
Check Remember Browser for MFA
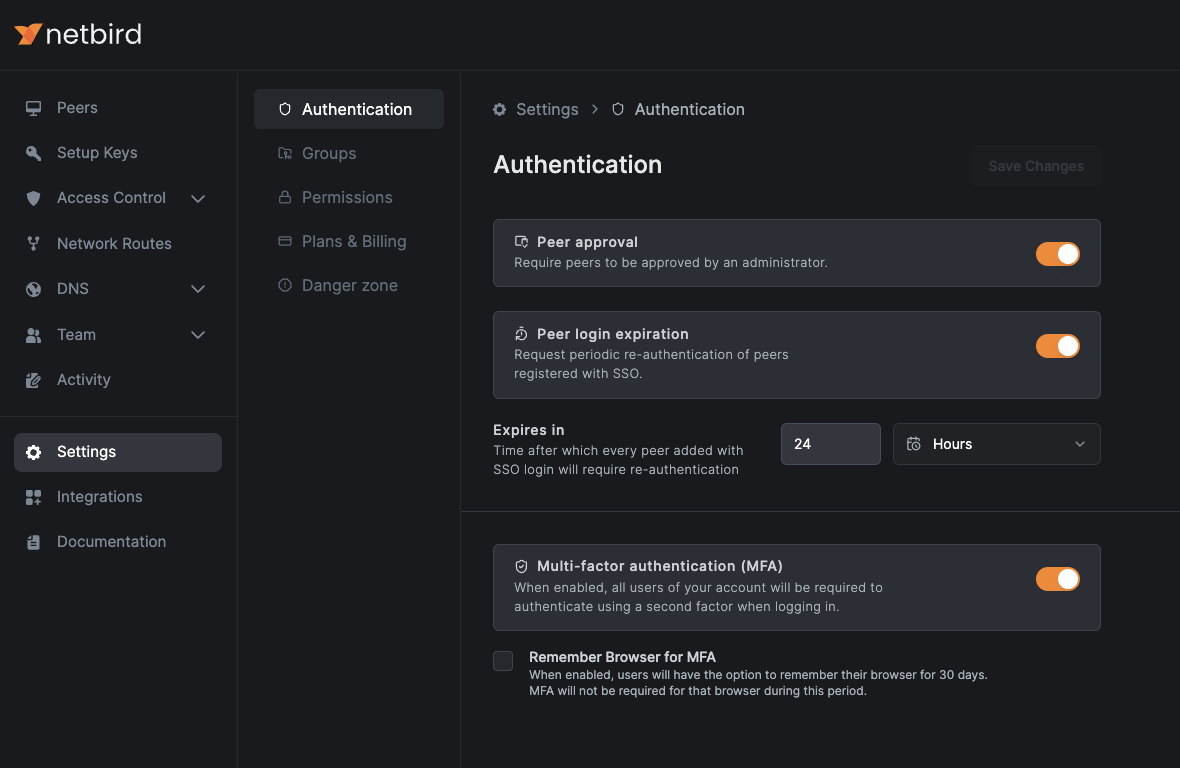pos(502,660)
